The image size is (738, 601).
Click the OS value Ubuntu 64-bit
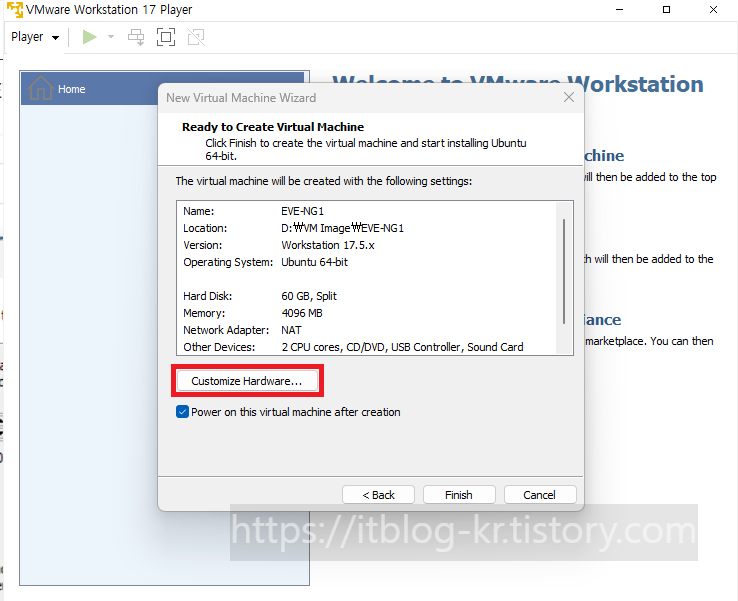pos(314,262)
